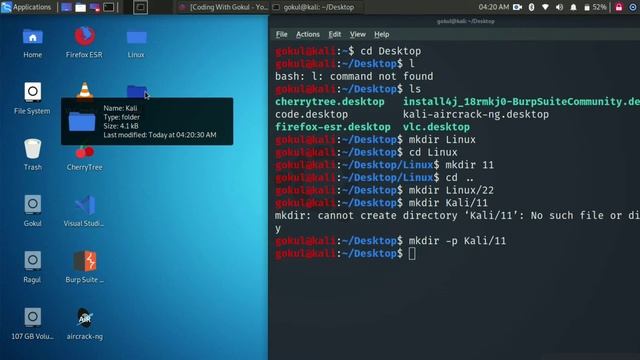Click the red lock screen icon
Image resolution: width=640 pixels, height=360 pixels.
click(619, 7)
